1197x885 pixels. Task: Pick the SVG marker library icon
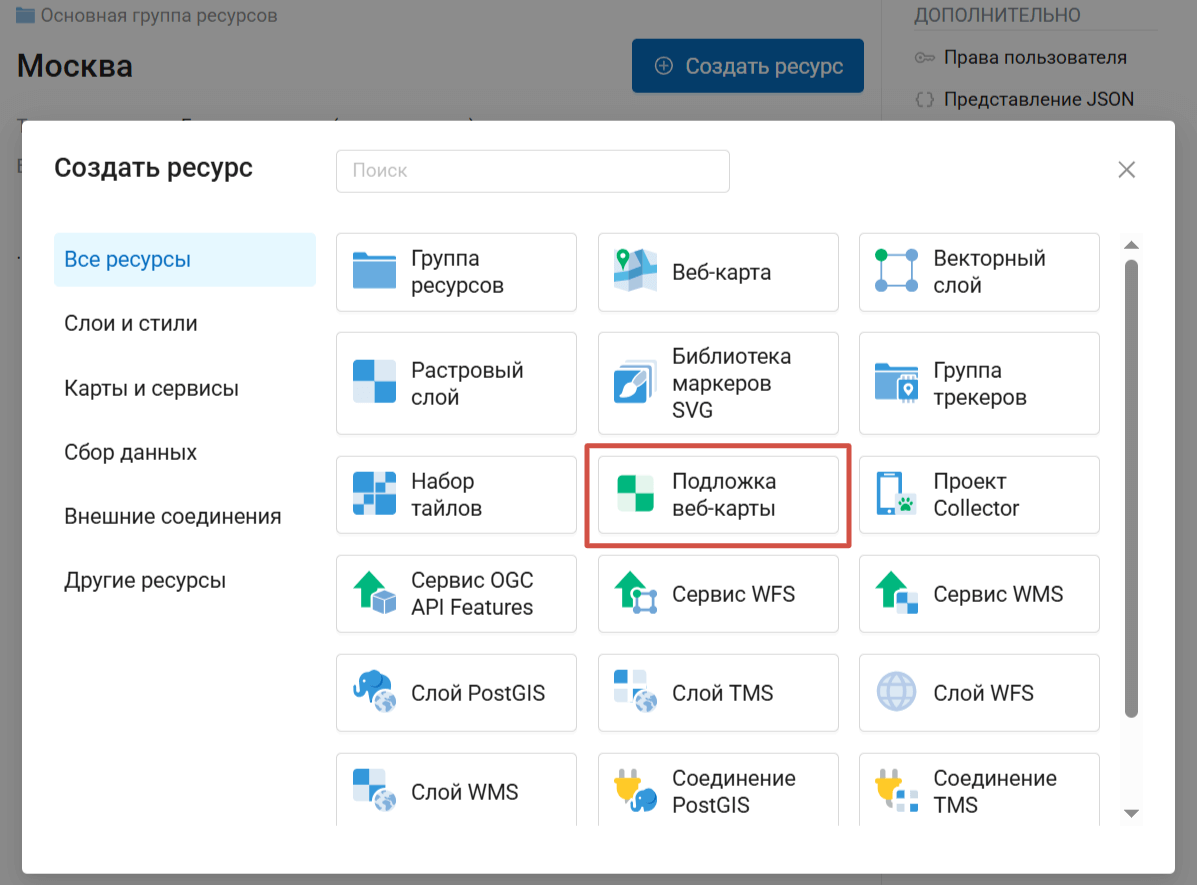[635, 383]
